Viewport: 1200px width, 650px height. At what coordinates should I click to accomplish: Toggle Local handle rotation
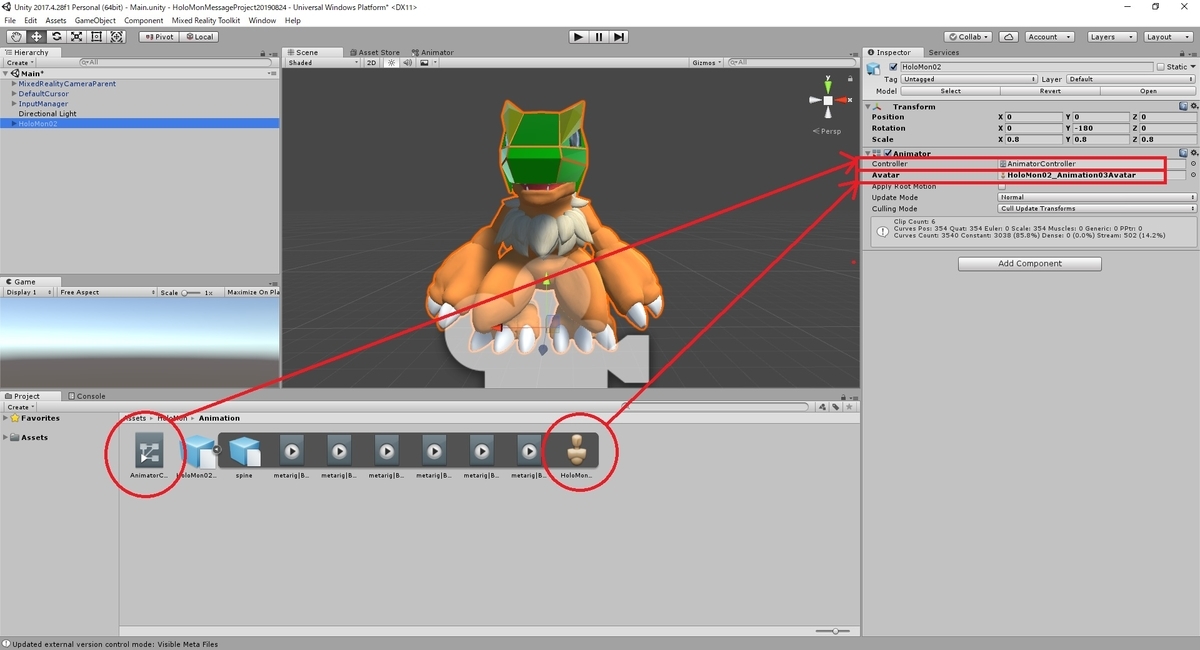click(199, 37)
